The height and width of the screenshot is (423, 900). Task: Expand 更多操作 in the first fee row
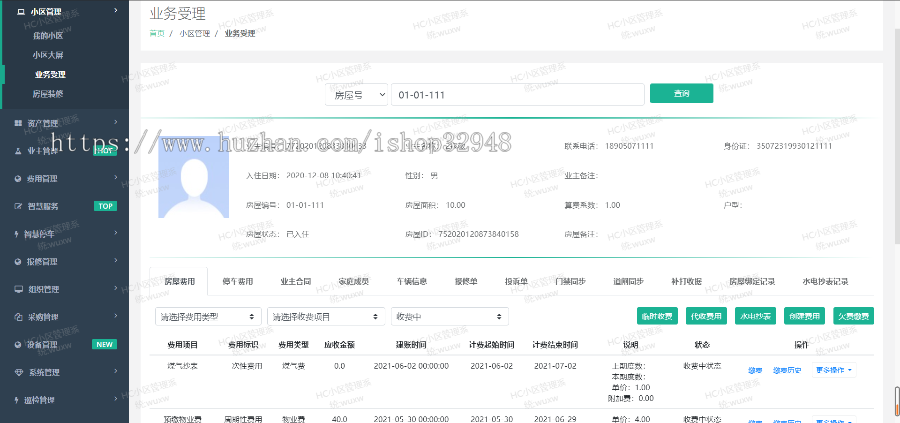(834, 370)
